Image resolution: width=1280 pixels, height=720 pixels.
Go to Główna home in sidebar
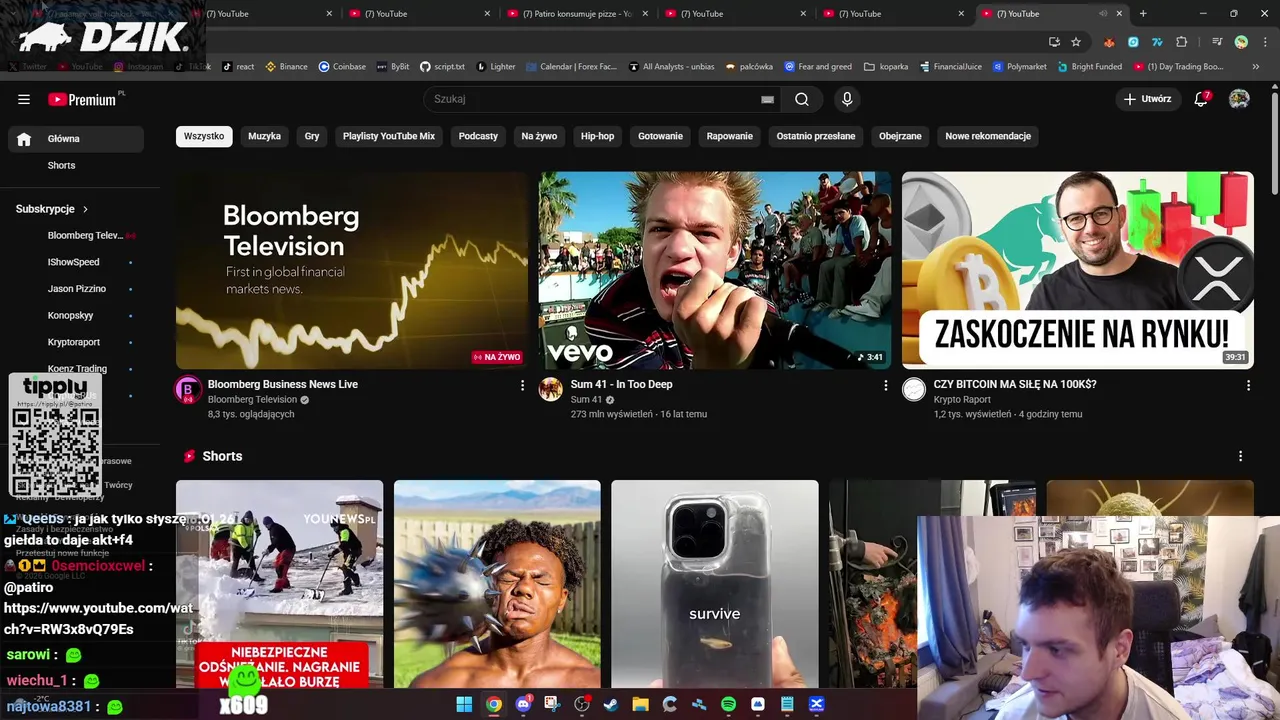tap(76, 139)
